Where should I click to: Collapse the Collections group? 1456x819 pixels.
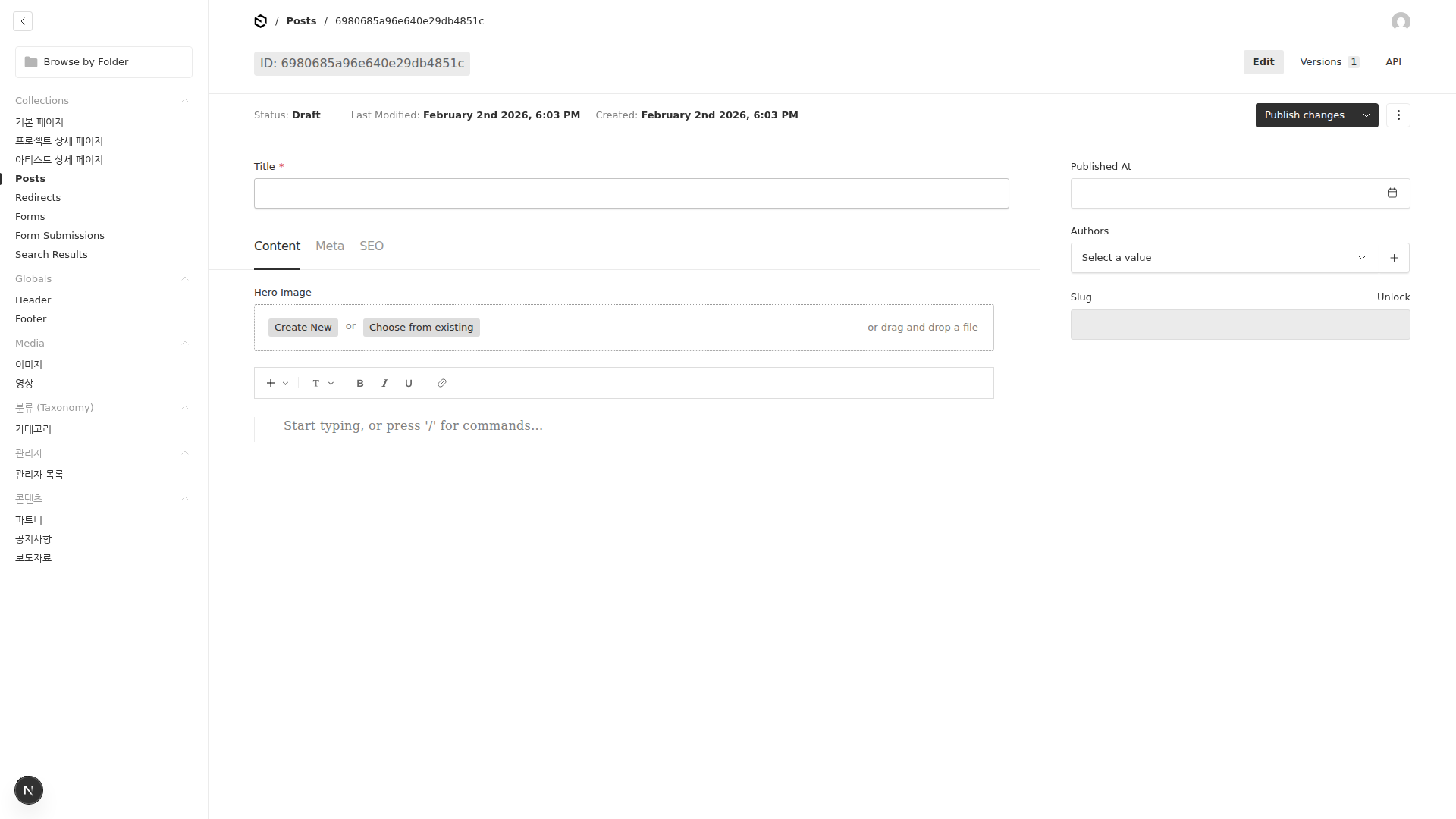pos(185,101)
